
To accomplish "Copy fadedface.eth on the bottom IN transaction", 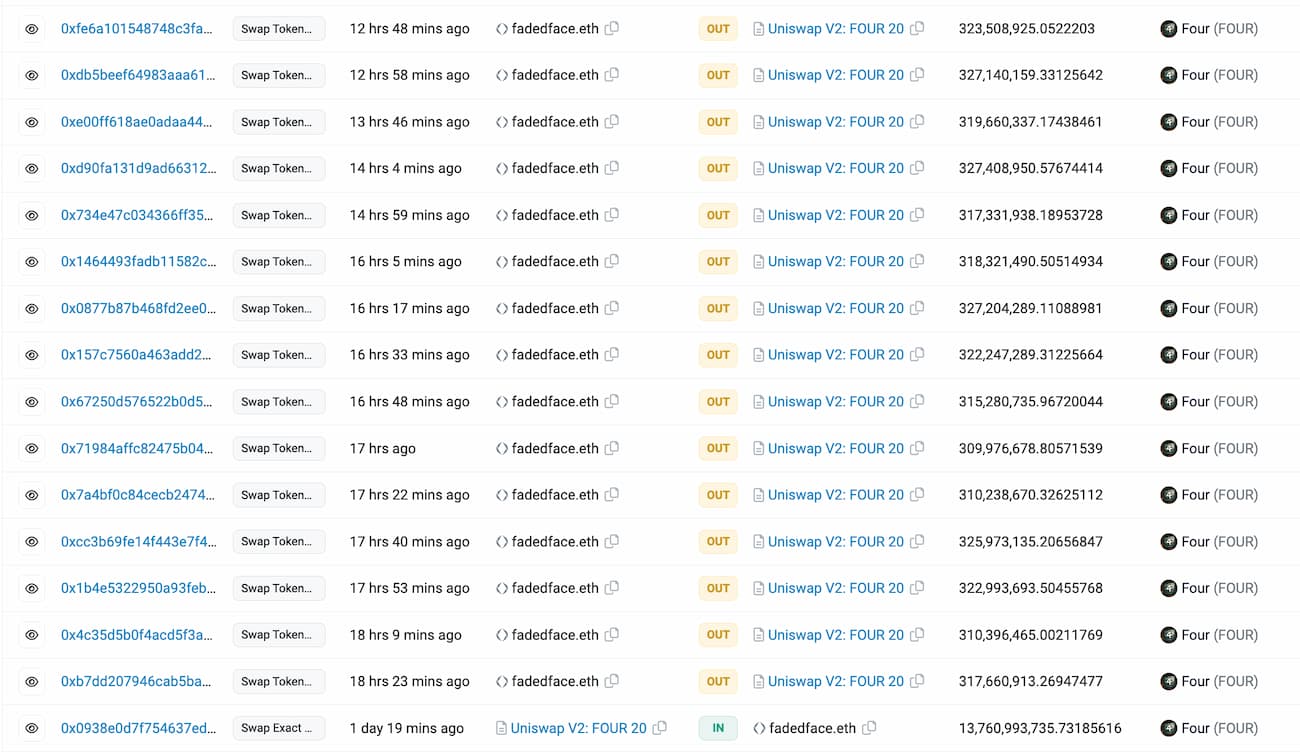I will 870,728.
